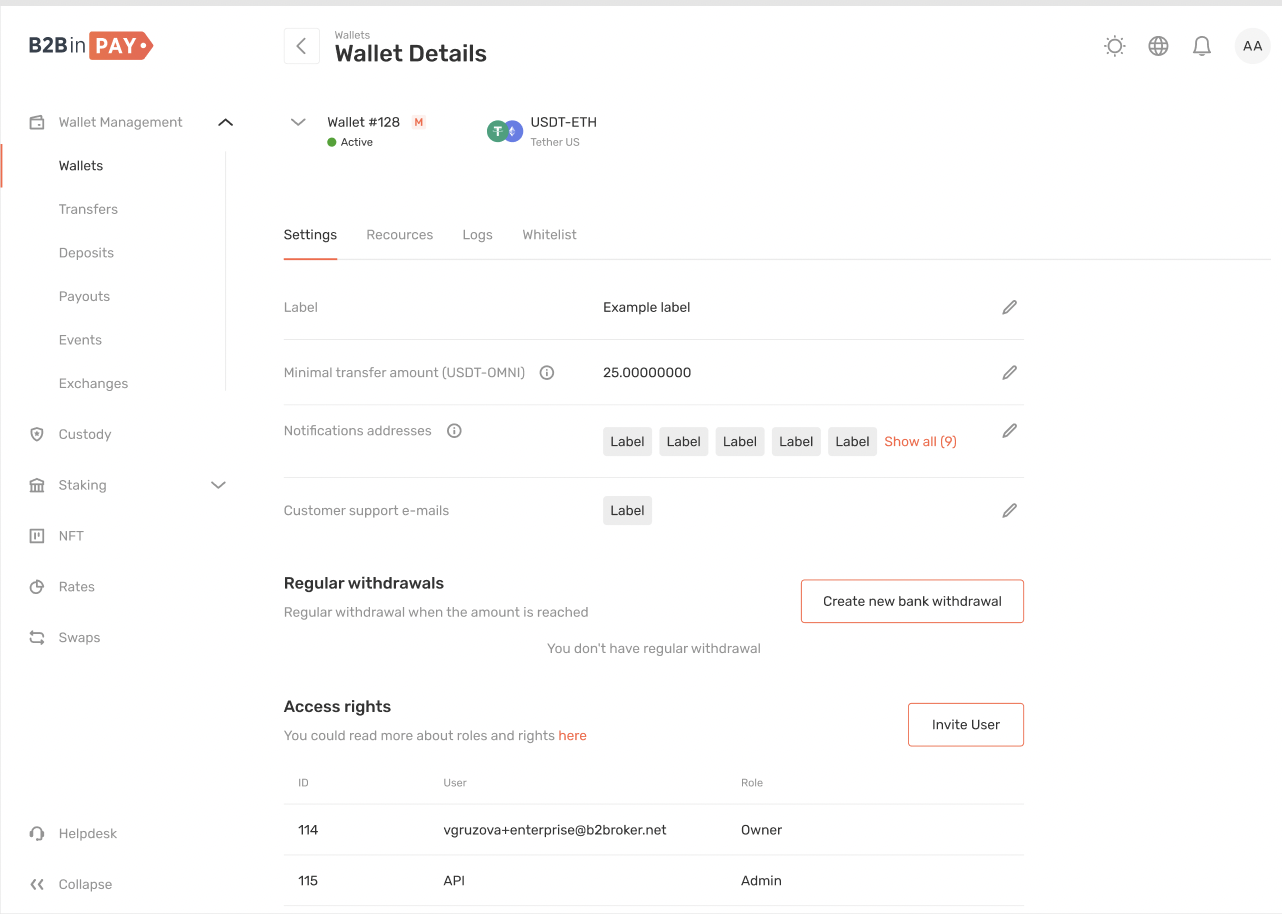Edit the wallet Label with pencil icon

click(1009, 307)
